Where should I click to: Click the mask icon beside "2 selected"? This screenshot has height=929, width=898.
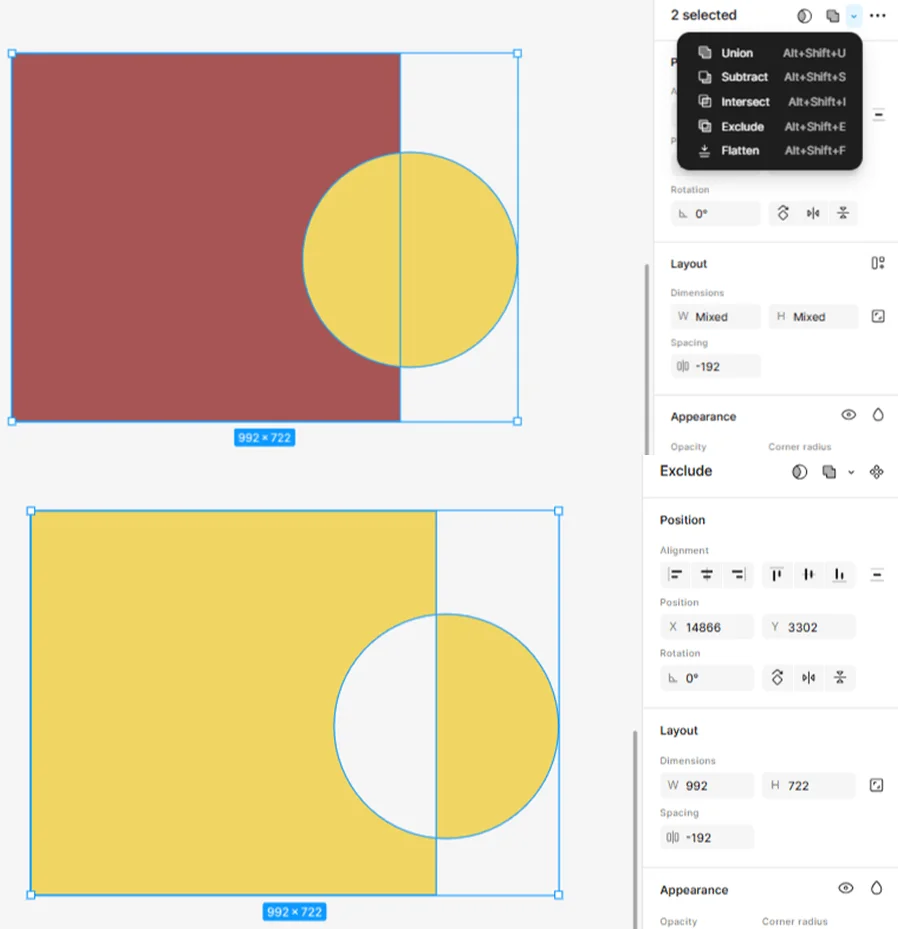click(804, 16)
